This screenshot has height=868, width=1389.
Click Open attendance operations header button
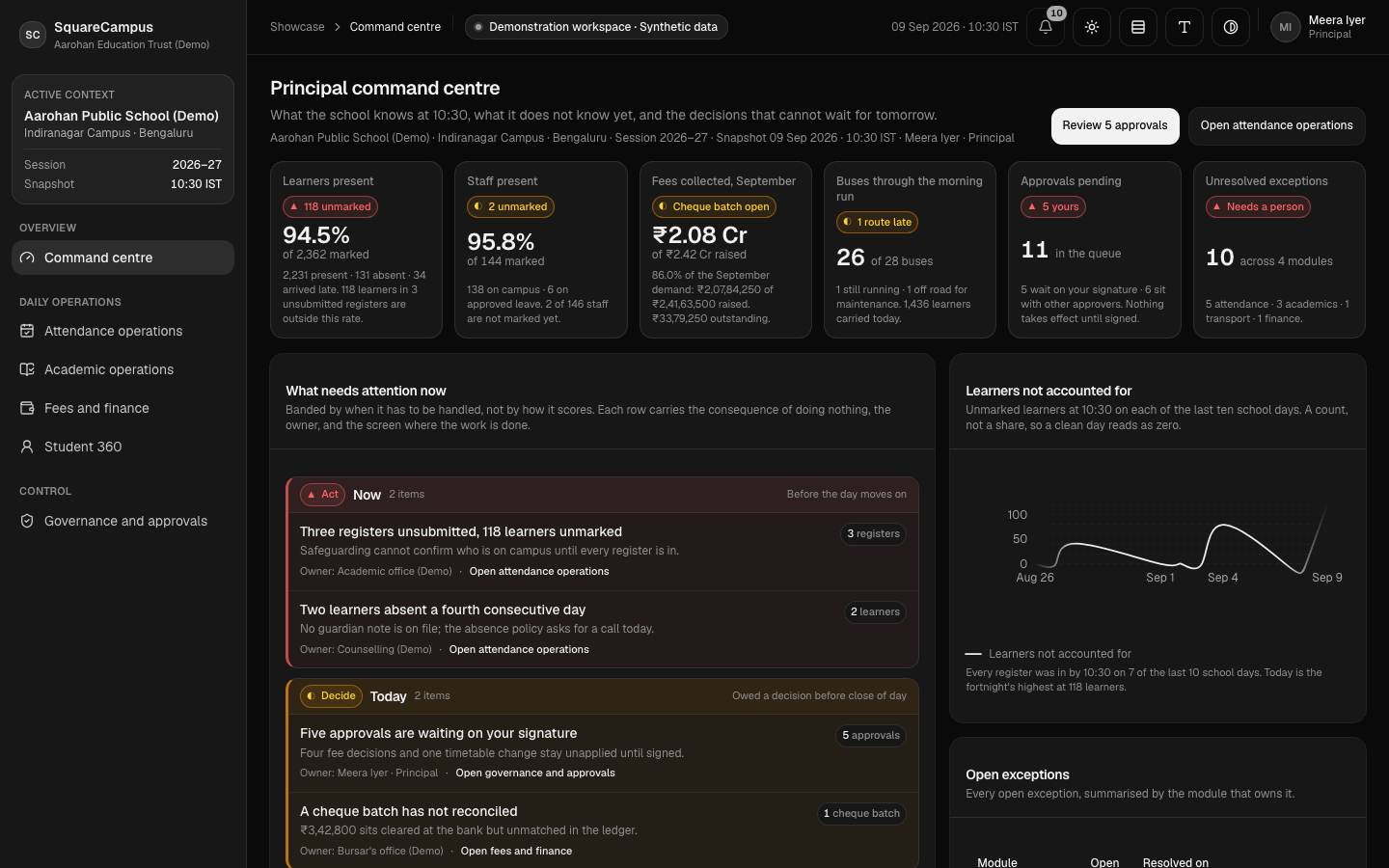[x=1276, y=125]
